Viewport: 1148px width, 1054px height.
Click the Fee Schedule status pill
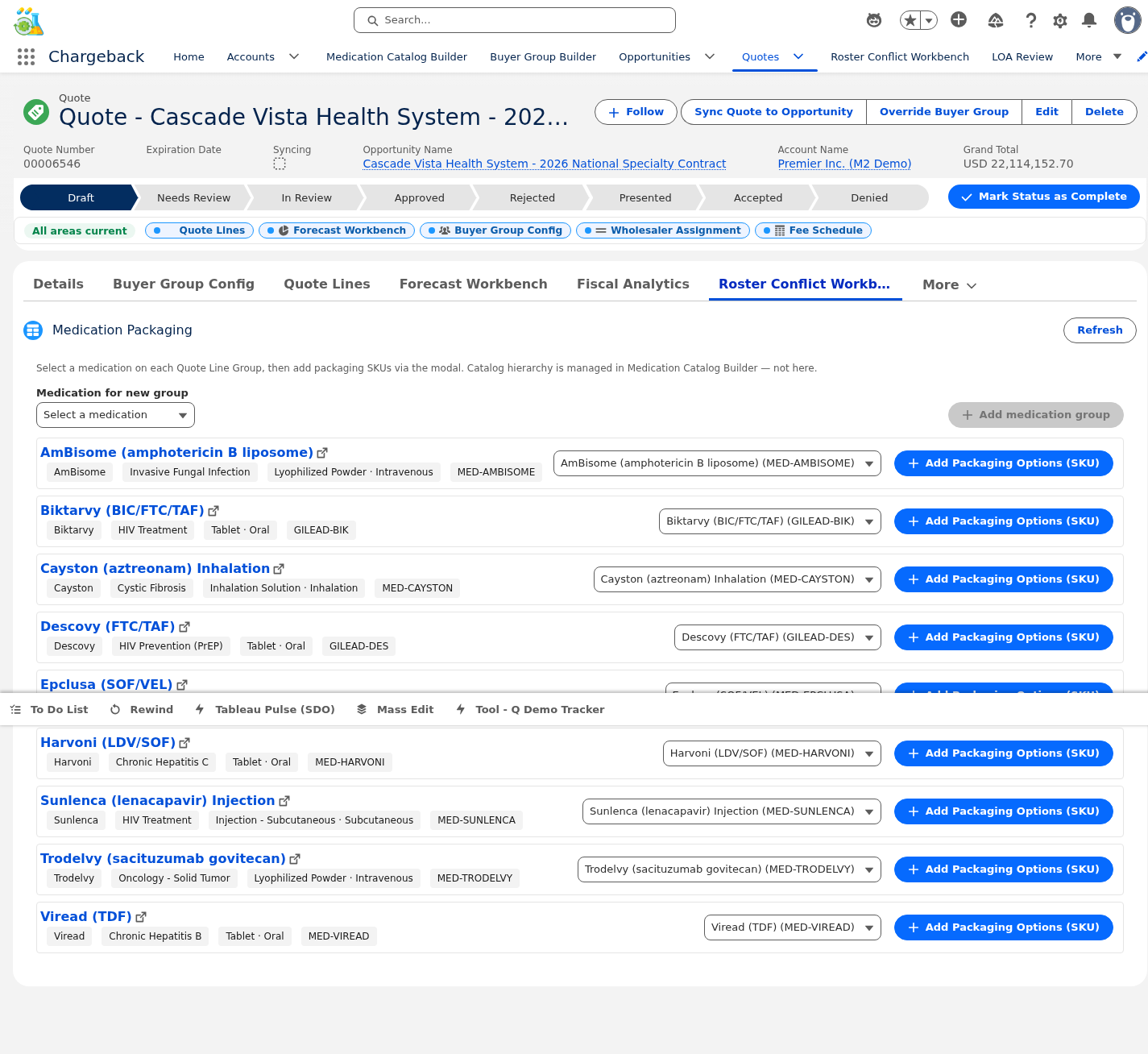[x=813, y=230]
